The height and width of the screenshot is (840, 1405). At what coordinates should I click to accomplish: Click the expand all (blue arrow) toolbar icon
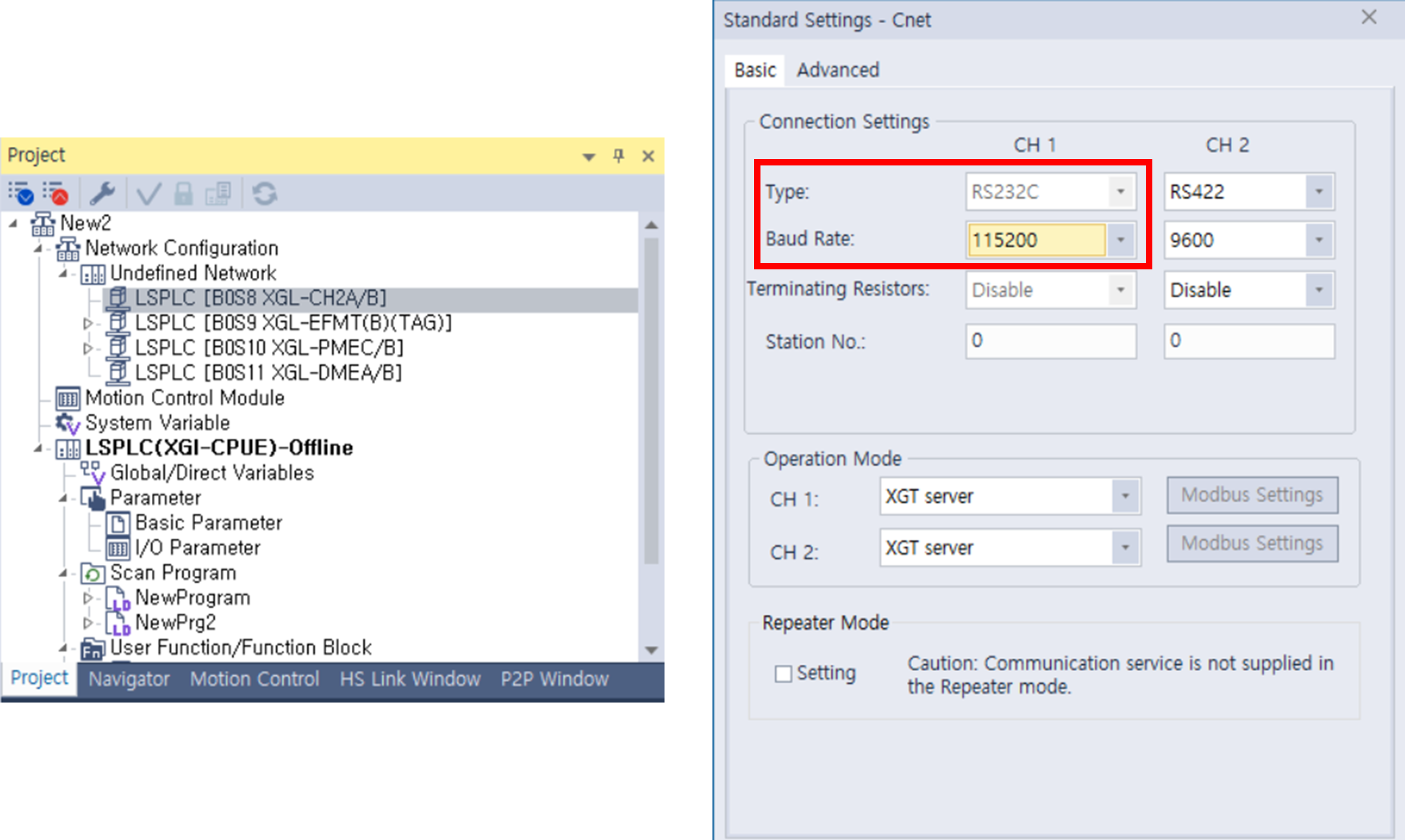click(21, 193)
